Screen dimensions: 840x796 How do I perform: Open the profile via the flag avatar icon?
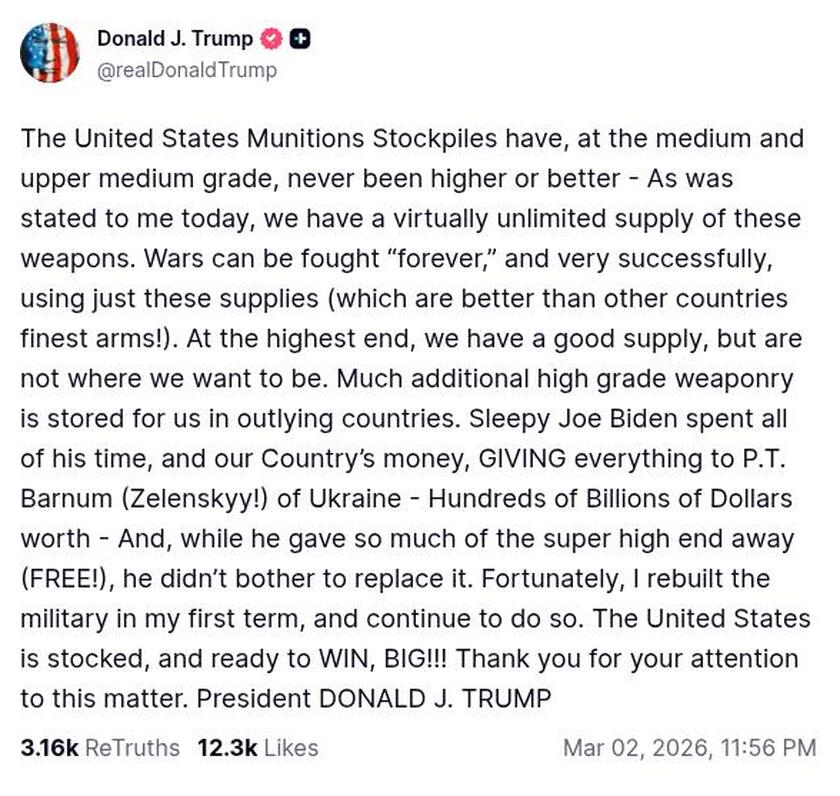tap(52, 51)
